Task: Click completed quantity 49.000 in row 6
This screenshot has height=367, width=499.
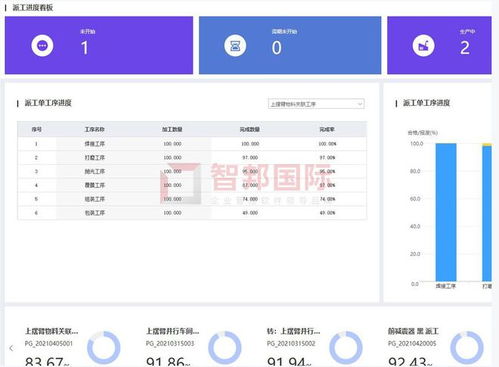Action: pos(250,213)
